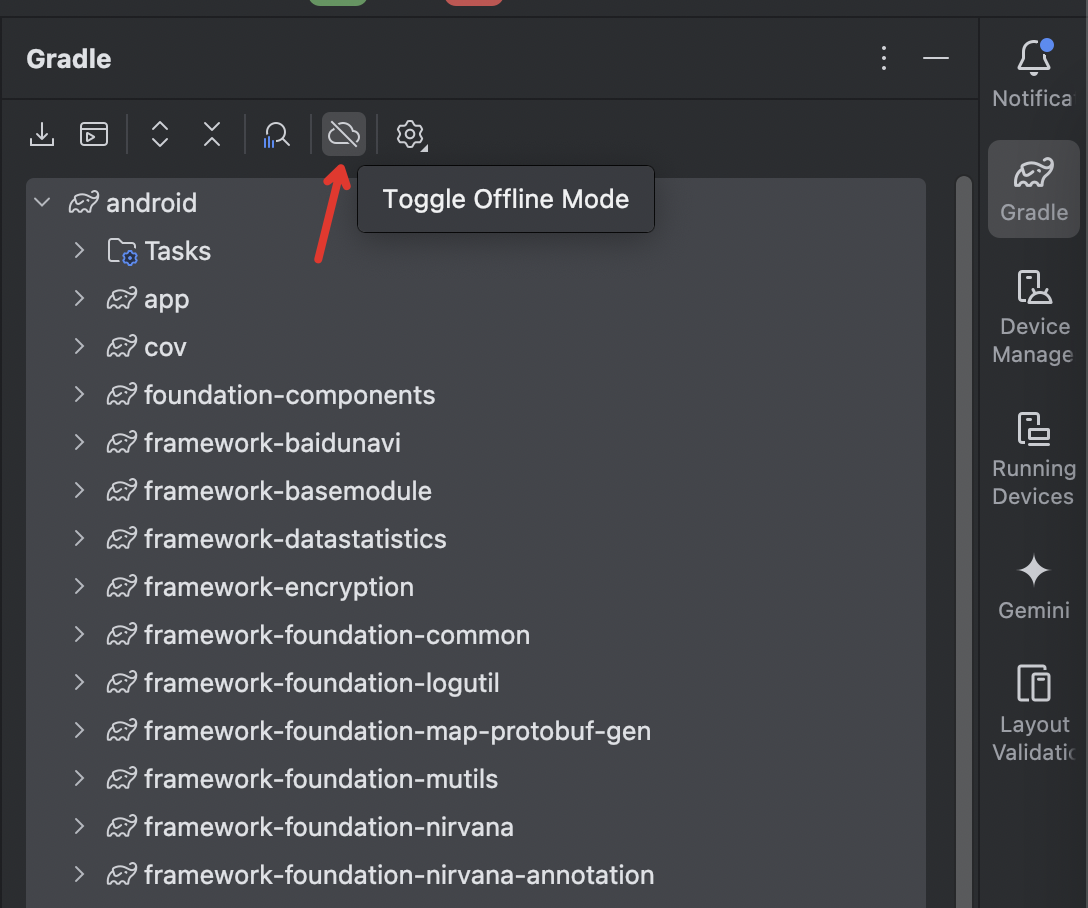The image size is (1088, 908).
Task: Collapse all Gradle tree nodes icon
Action: click(212, 134)
